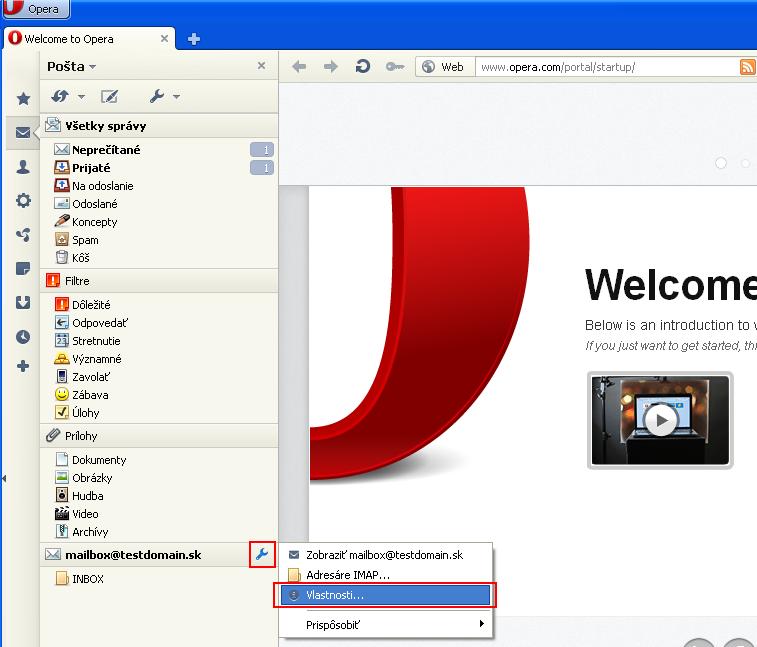Screen dimensions: 757x647
Task: Select the Významné filter
Action: [159, 359]
